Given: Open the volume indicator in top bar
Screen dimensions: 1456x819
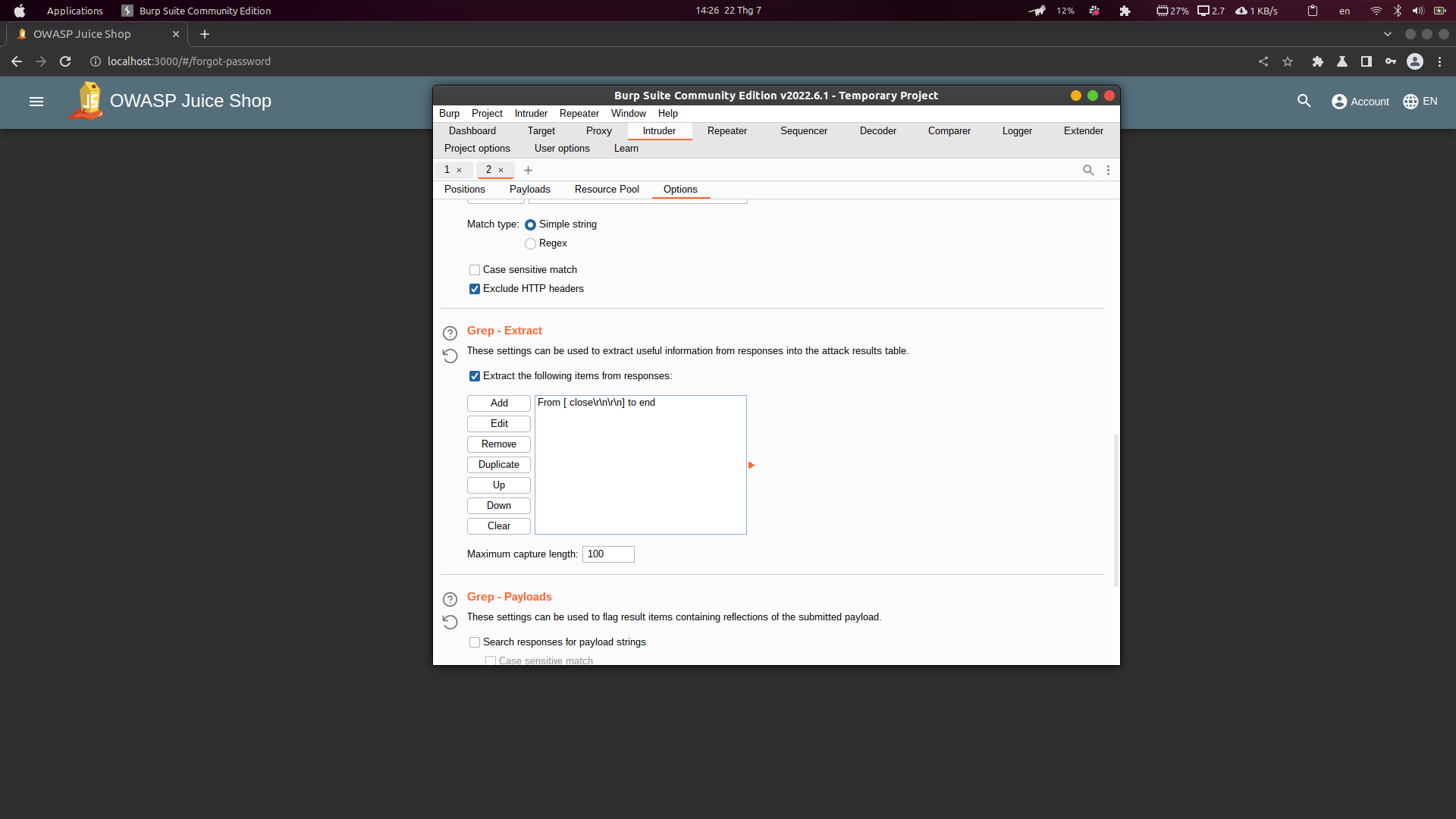Looking at the screenshot, I should click(1417, 11).
